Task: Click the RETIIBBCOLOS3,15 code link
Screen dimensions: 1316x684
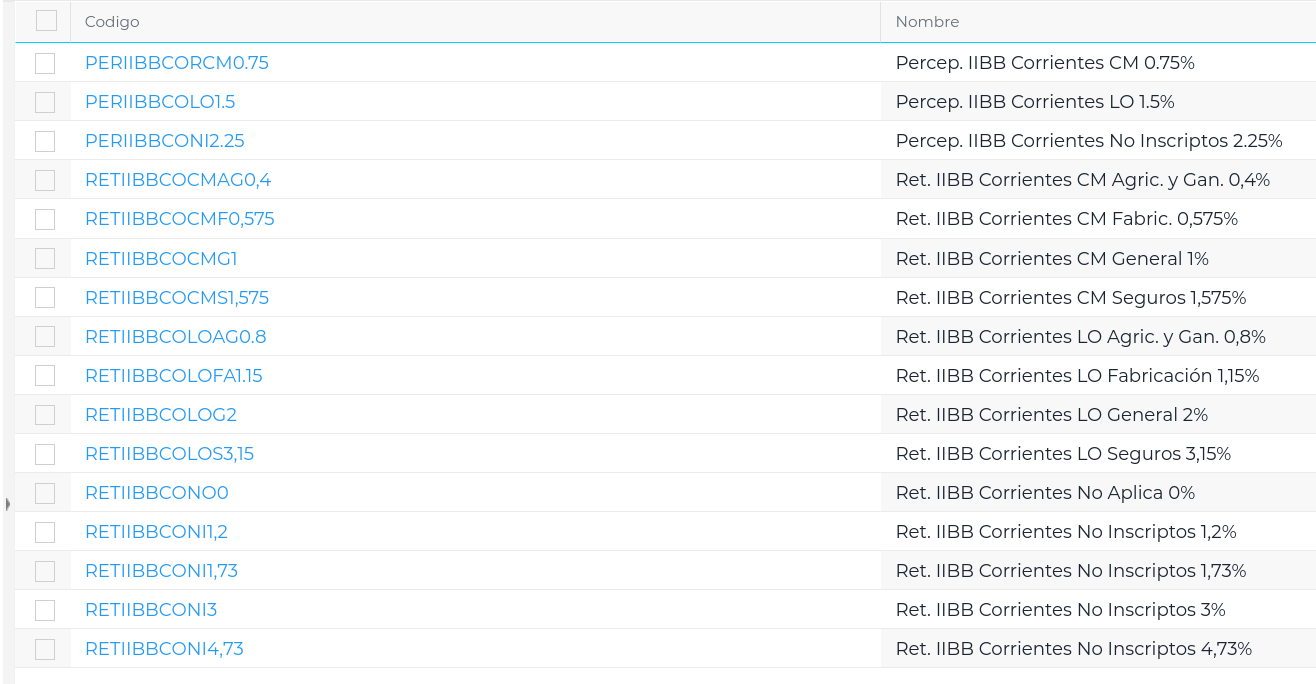Action: 170,454
